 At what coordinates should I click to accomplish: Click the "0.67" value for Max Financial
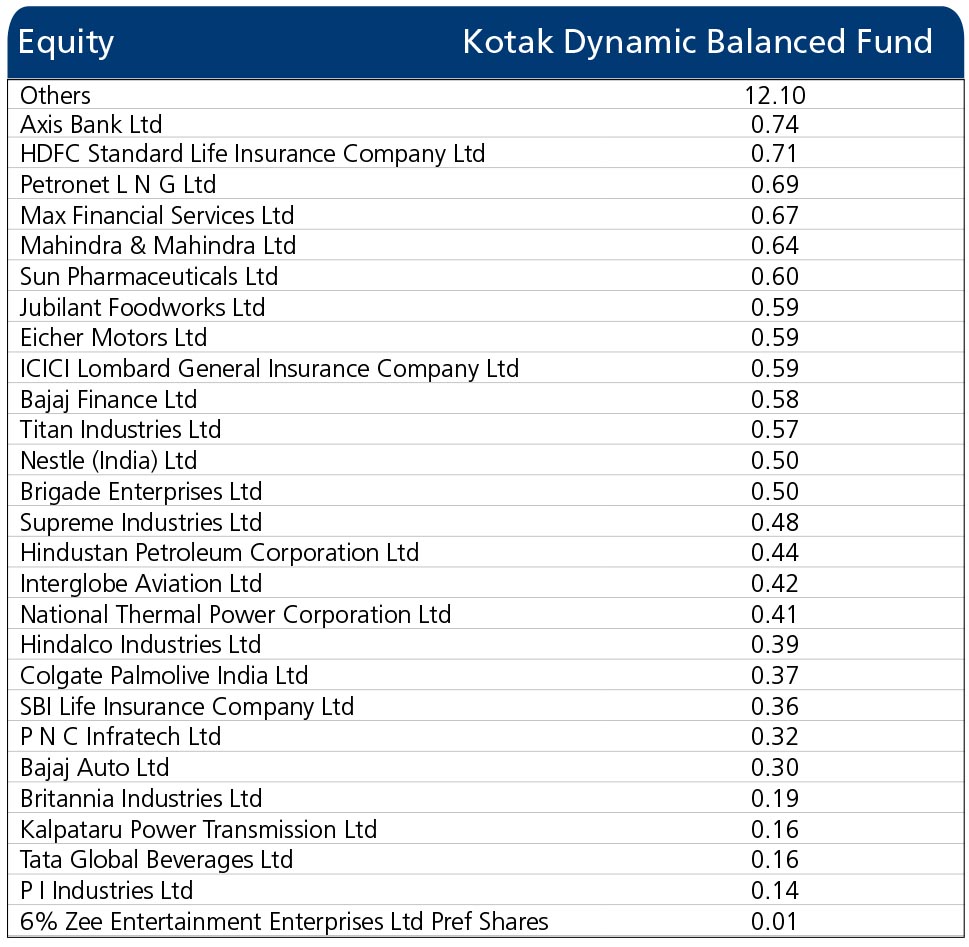[x=775, y=215]
